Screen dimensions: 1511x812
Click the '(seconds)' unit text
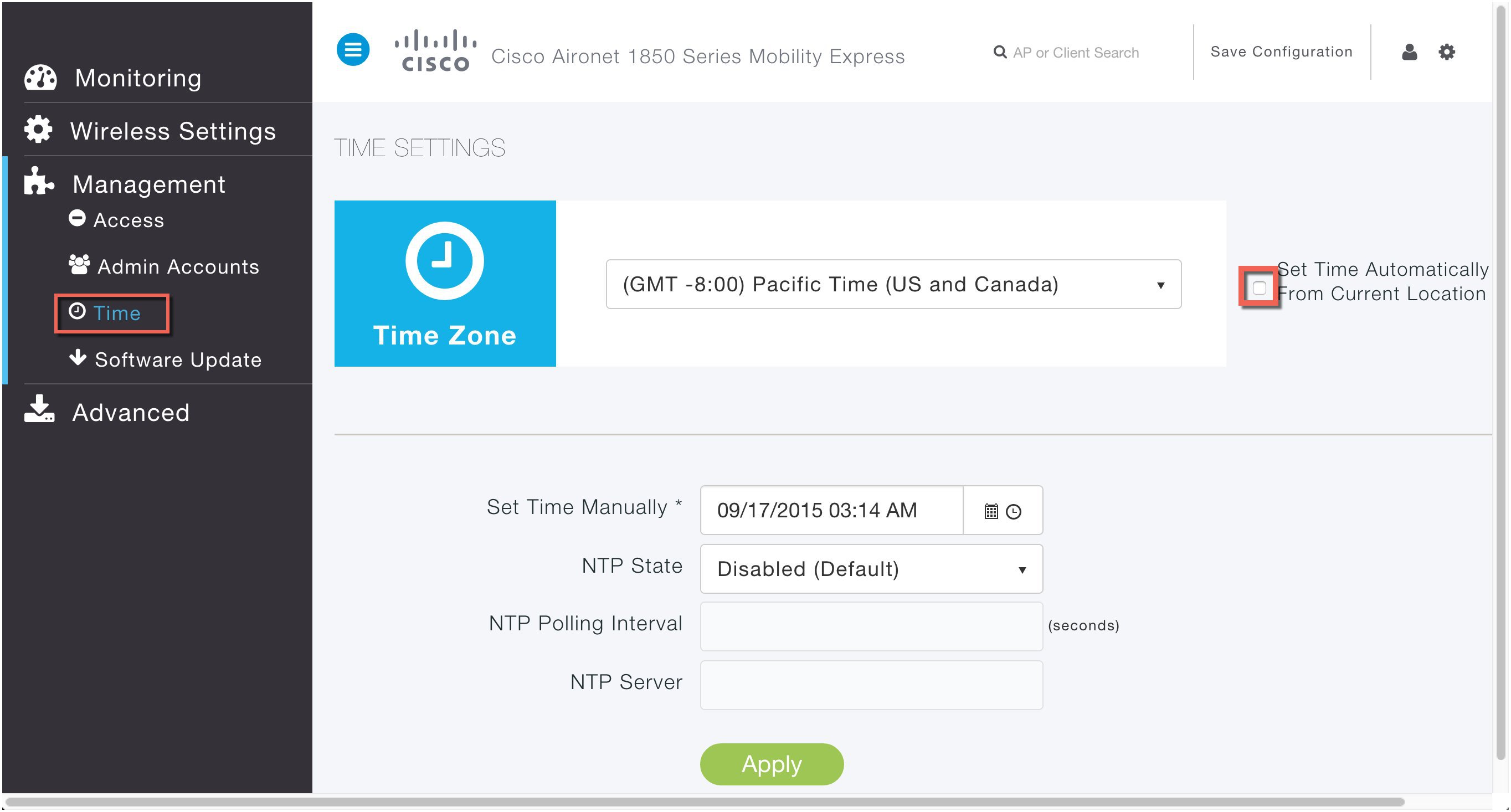tap(1083, 625)
